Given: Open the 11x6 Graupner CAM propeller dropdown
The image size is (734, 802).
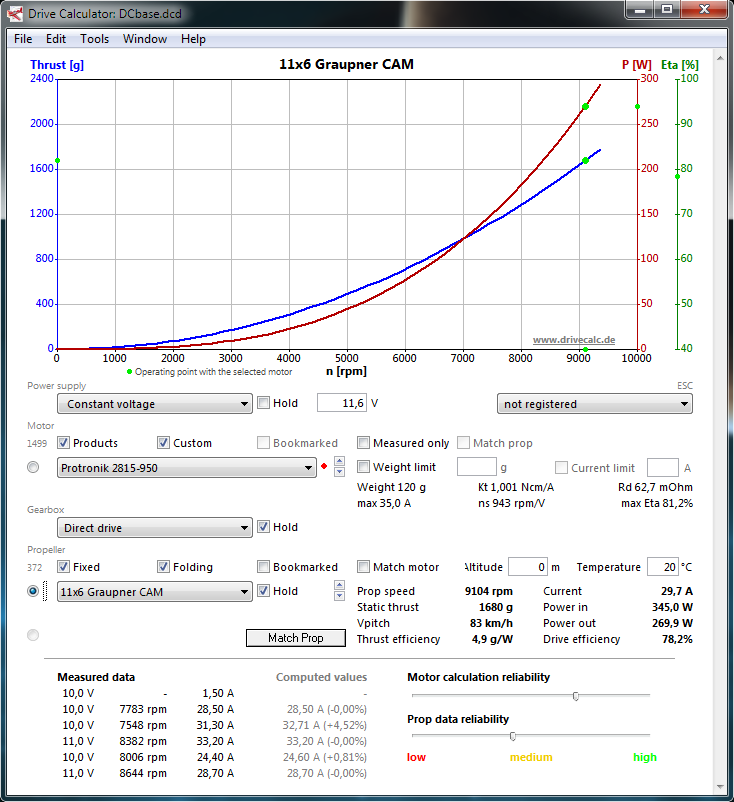Looking at the screenshot, I should click(x=154, y=592).
